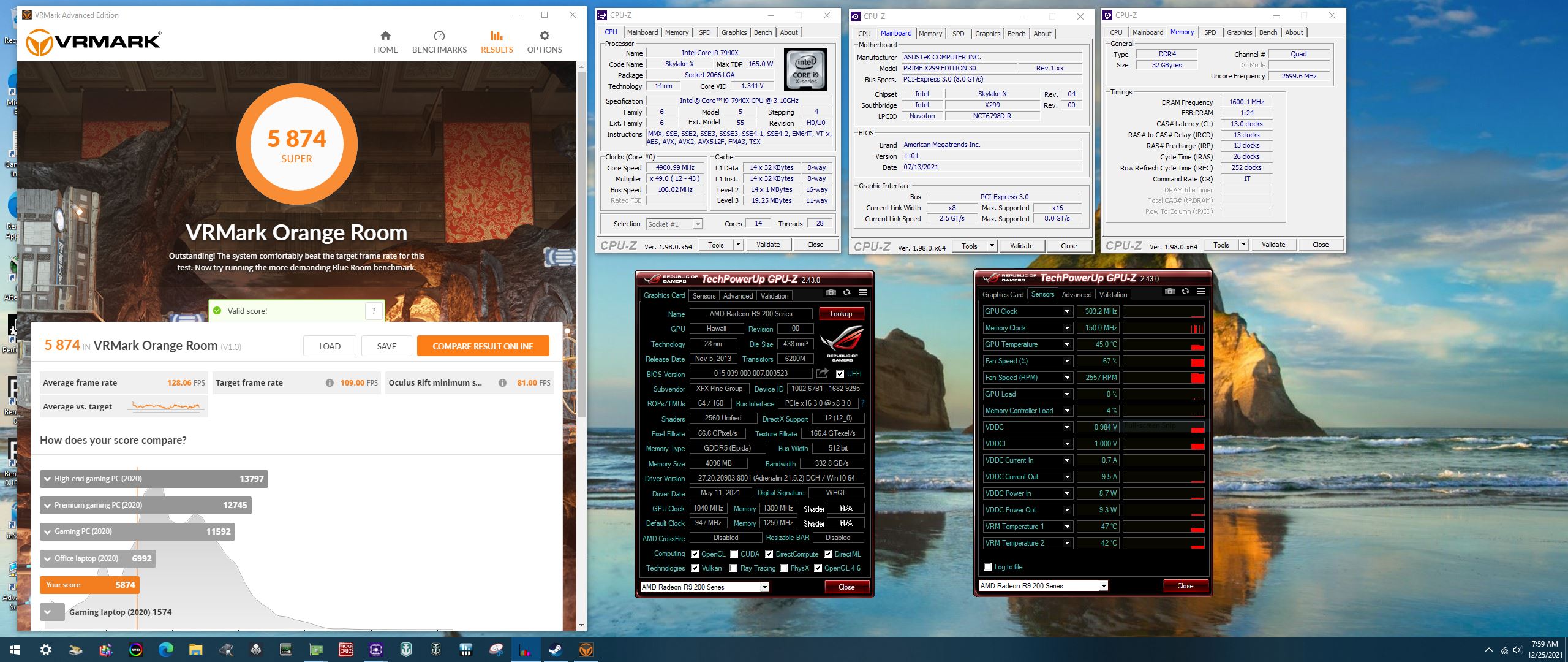Open VRMark icon in the taskbar
Viewport: 1568px width, 662px height.
586,650
